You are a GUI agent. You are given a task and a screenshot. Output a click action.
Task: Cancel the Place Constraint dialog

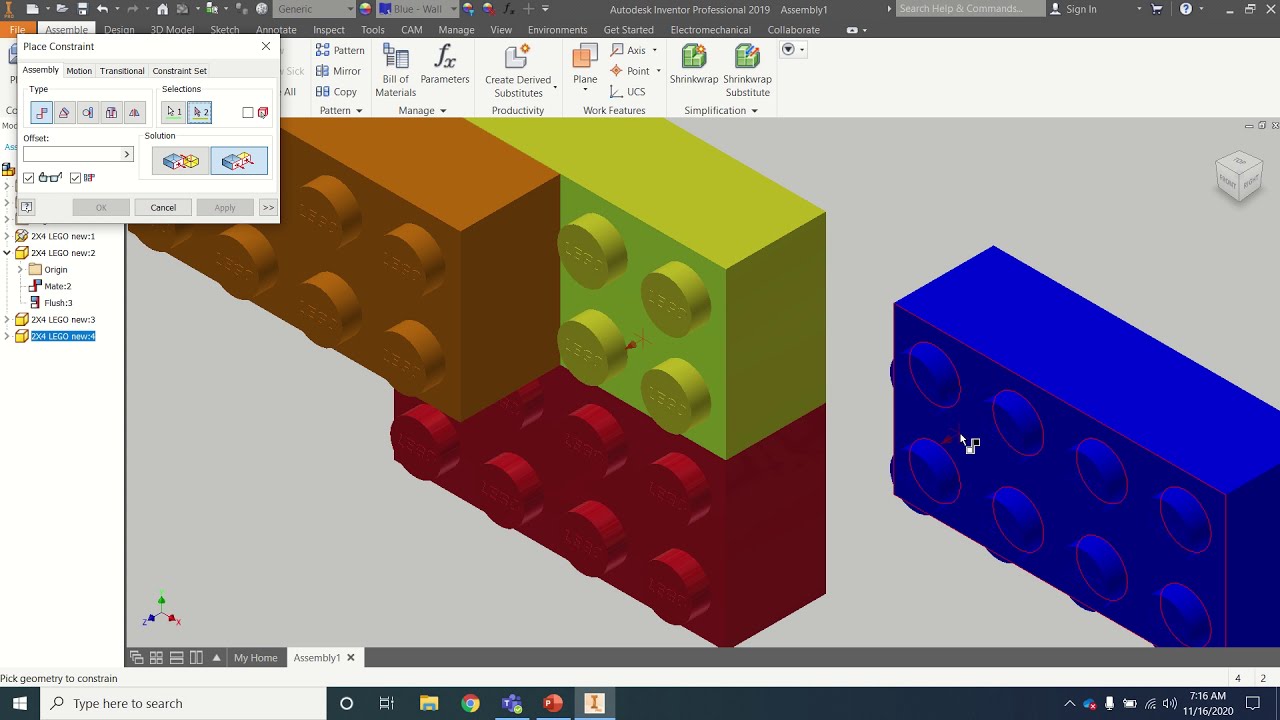(x=163, y=207)
